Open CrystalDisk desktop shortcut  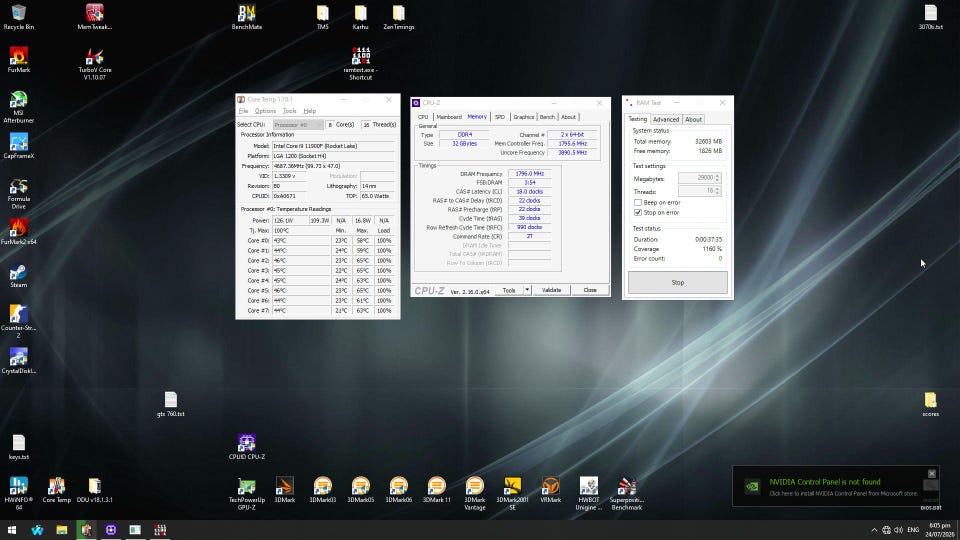tap(18, 361)
